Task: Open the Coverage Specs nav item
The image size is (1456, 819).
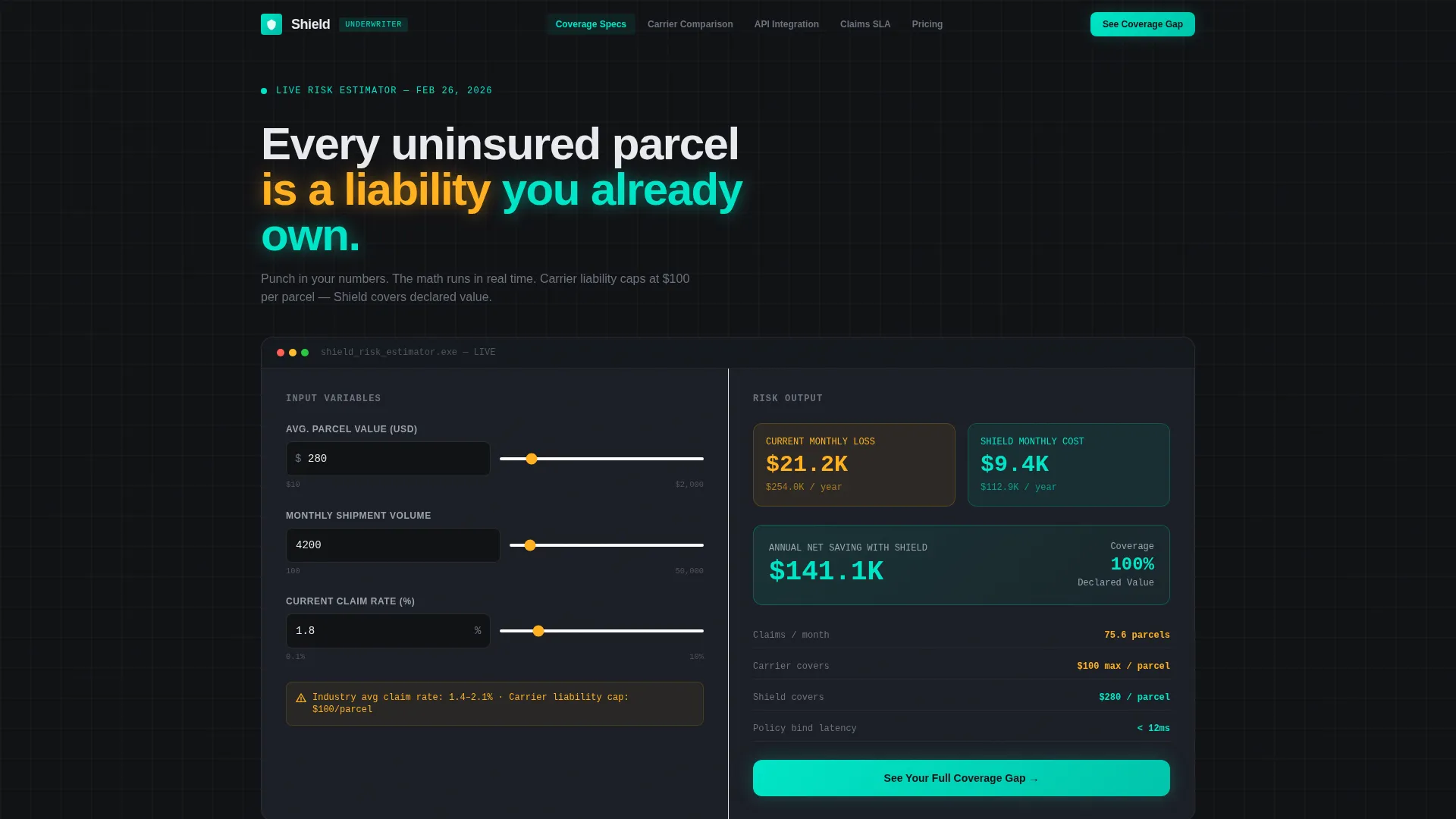Action: point(591,24)
